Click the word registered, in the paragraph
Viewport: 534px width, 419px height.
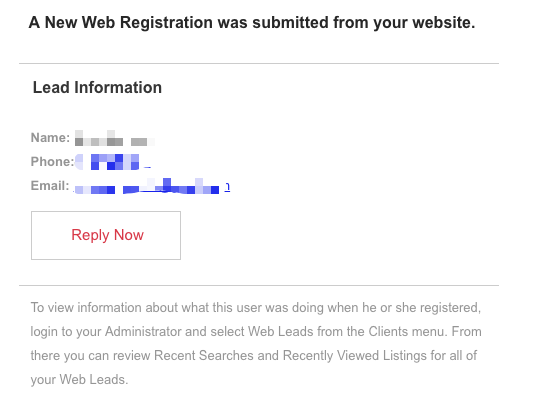pyautogui.click(x=450, y=308)
